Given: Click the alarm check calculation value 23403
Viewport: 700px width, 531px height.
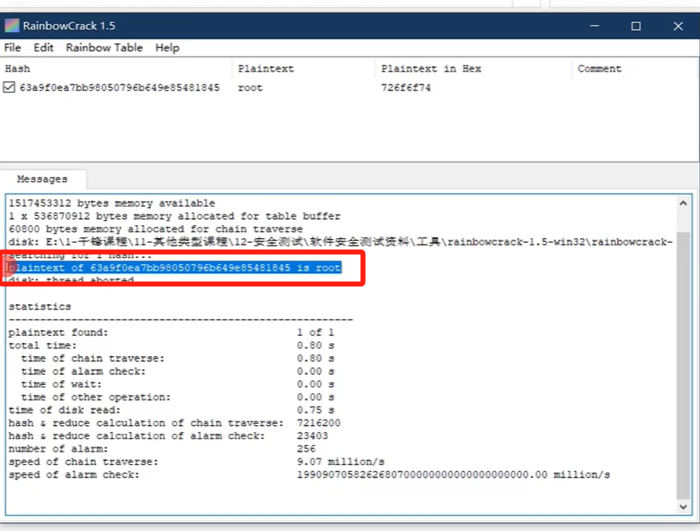Looking at the screenshot, I should 312,436.
